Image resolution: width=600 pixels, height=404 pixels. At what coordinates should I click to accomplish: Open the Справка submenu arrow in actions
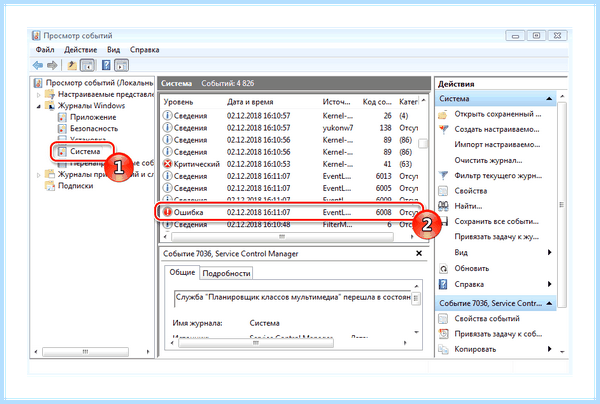coord(549,284)
